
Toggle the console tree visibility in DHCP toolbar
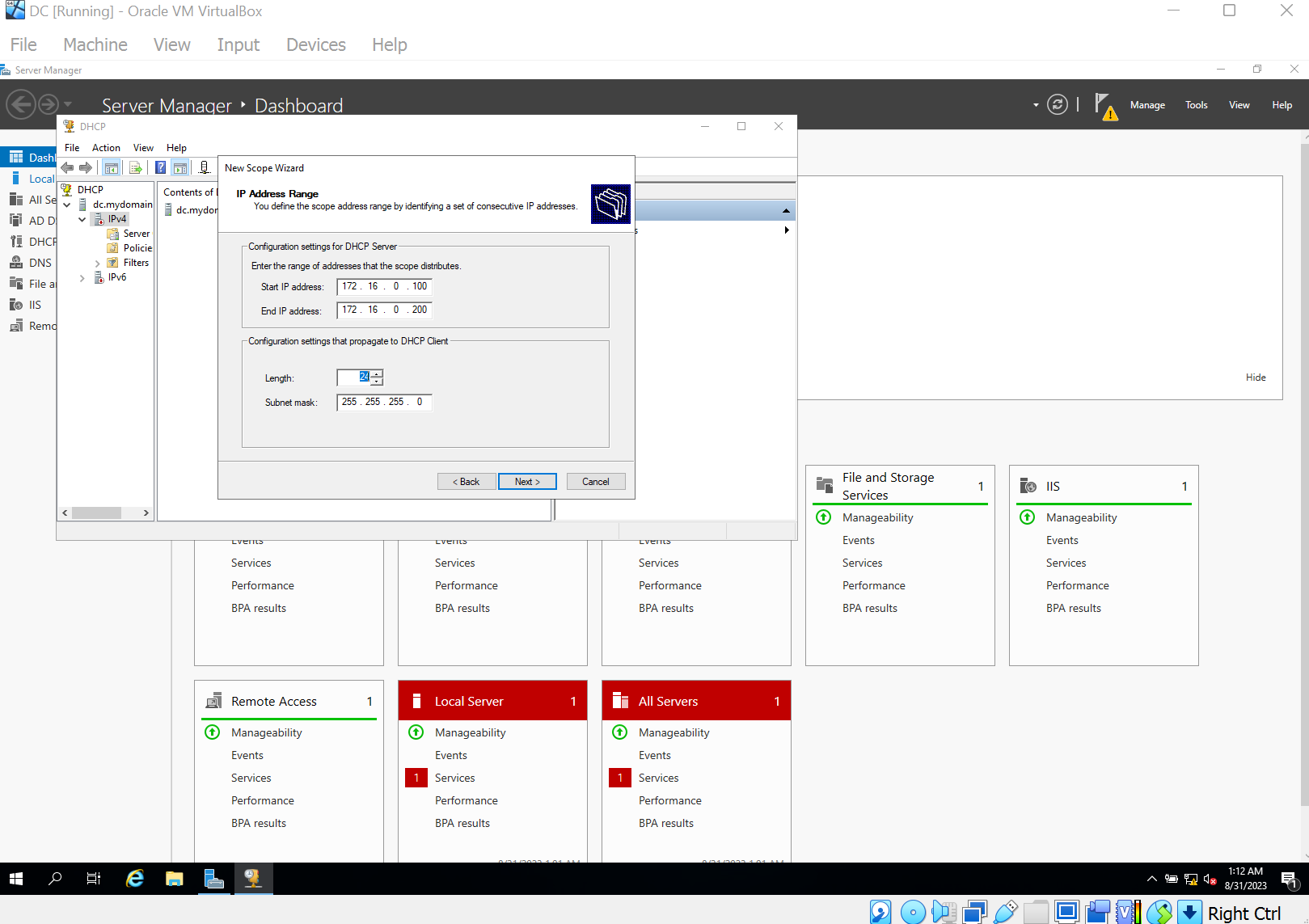[x=112, y=167]
